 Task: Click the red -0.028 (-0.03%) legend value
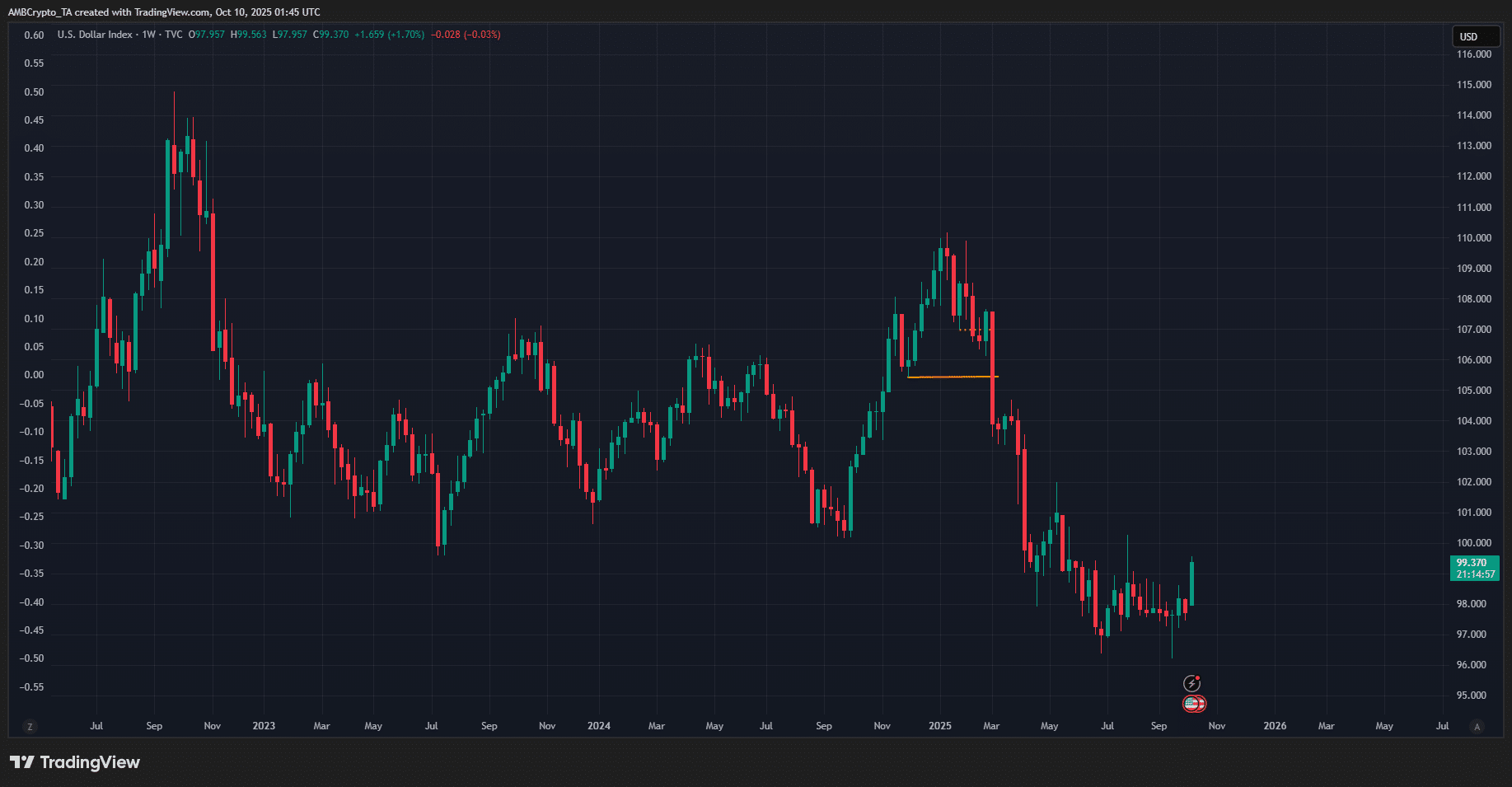[466, 35]
